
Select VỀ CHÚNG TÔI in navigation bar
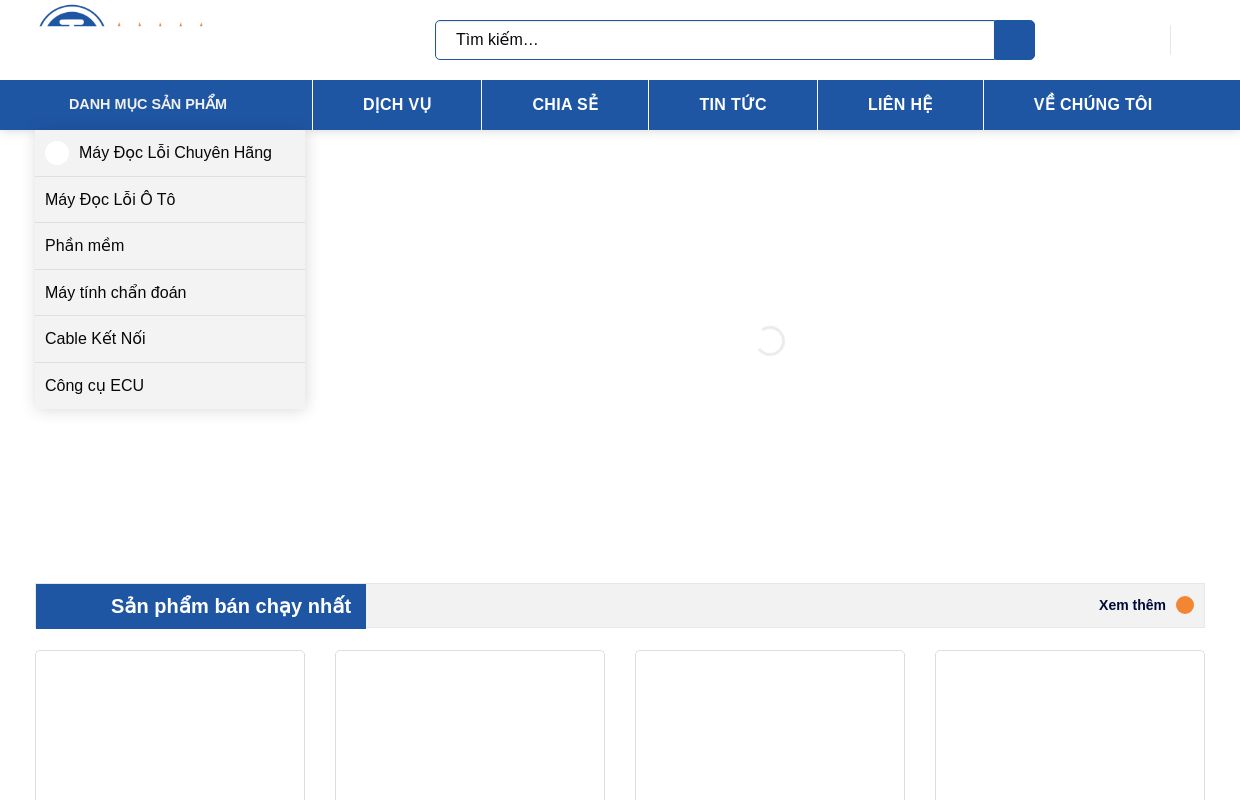pyautogui.click(x=1092, y=105)
